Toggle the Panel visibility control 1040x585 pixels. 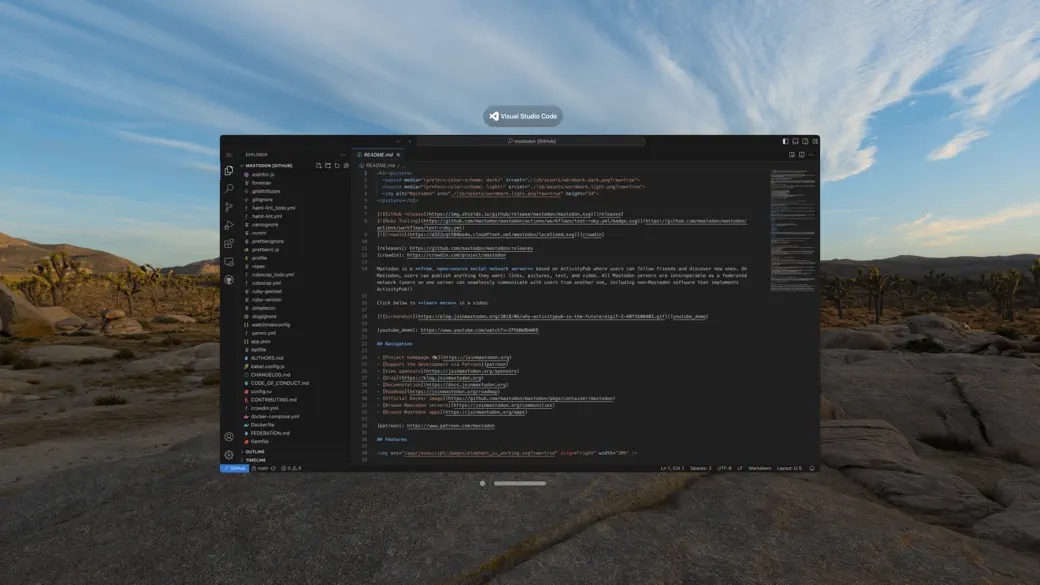click(x=796, y=141)
